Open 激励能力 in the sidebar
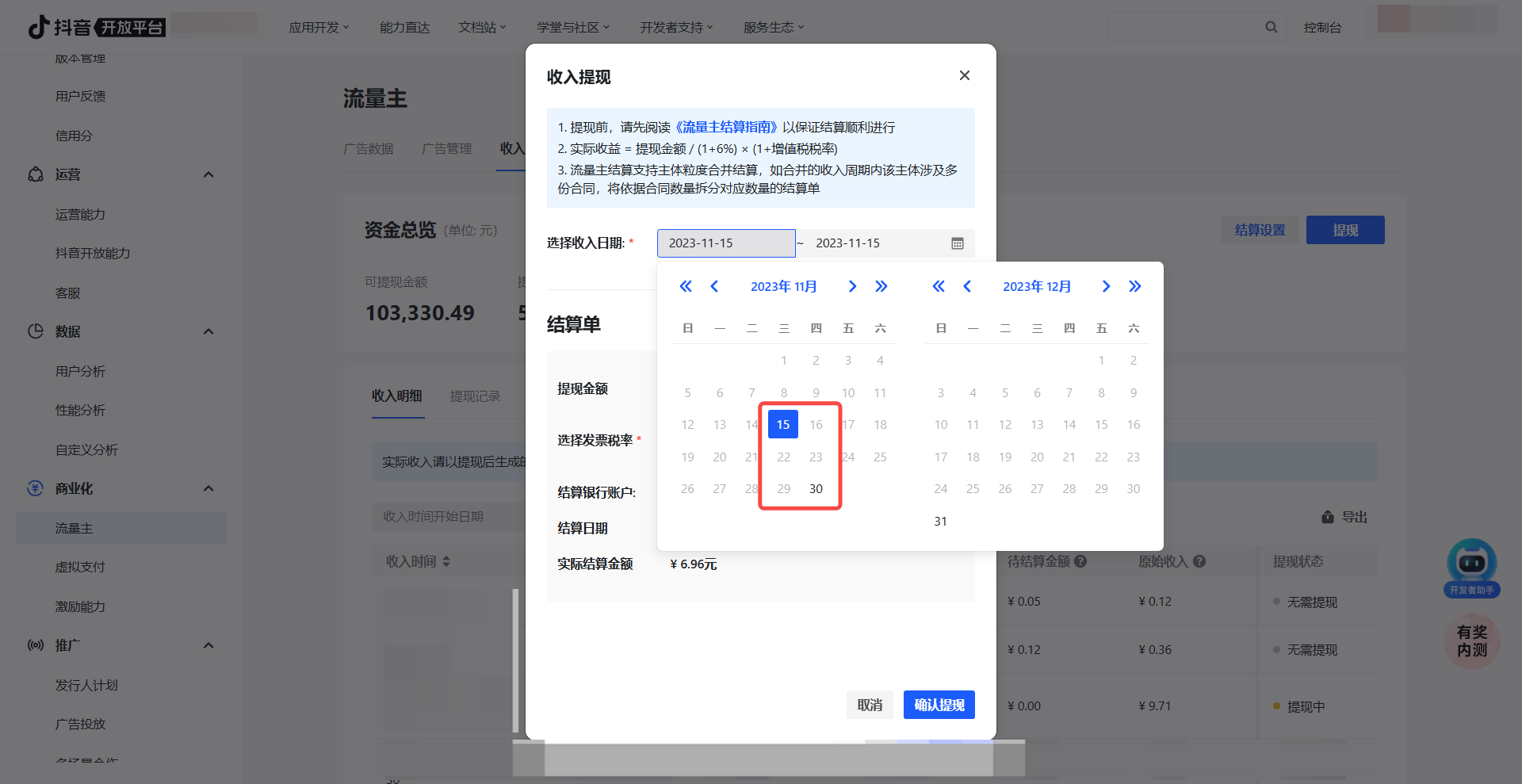1522x784 pixels. (80, 606)
